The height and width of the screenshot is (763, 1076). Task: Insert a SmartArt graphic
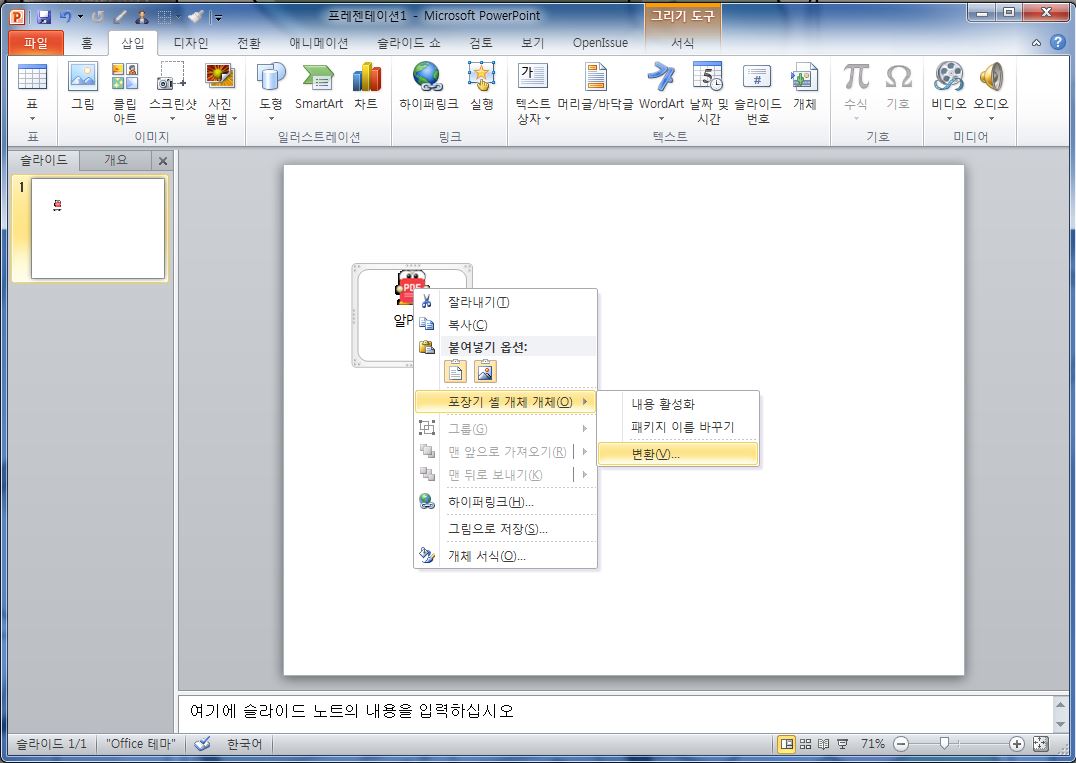pyautogui.click(x=318, y=86)
